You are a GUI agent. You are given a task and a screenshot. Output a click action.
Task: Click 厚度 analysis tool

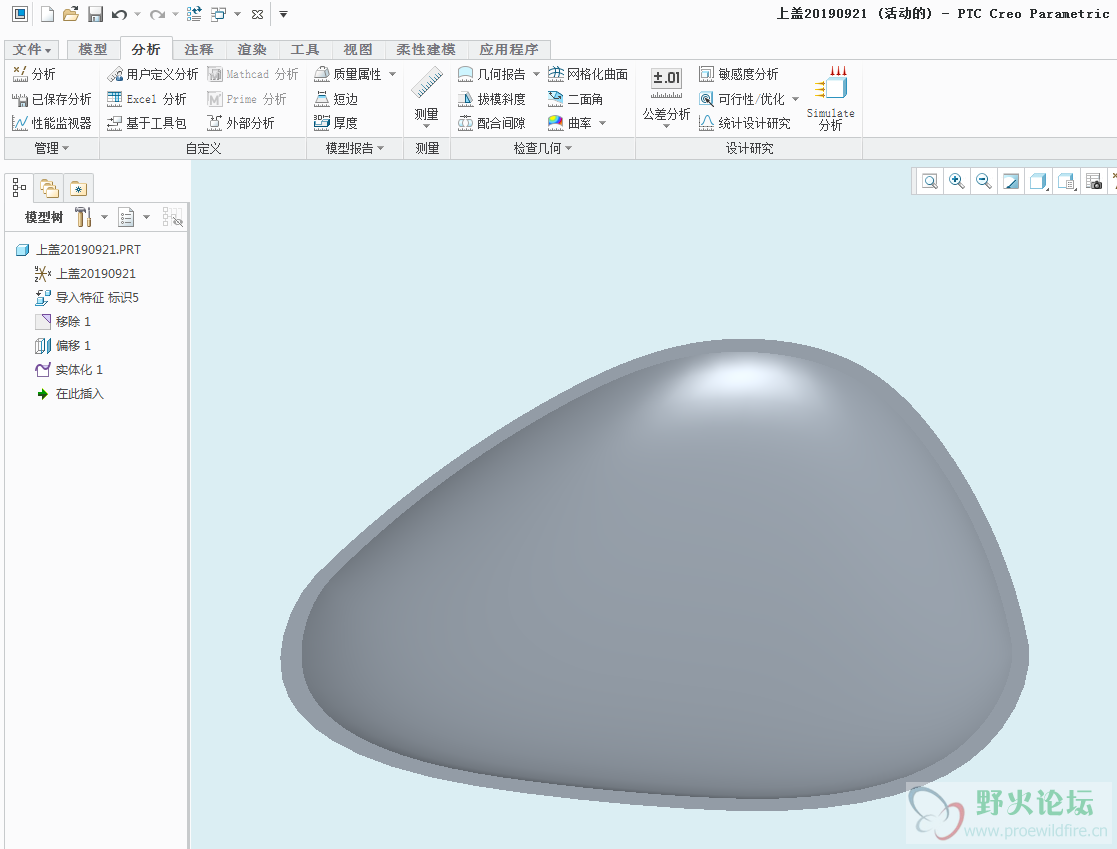point(336,123)
